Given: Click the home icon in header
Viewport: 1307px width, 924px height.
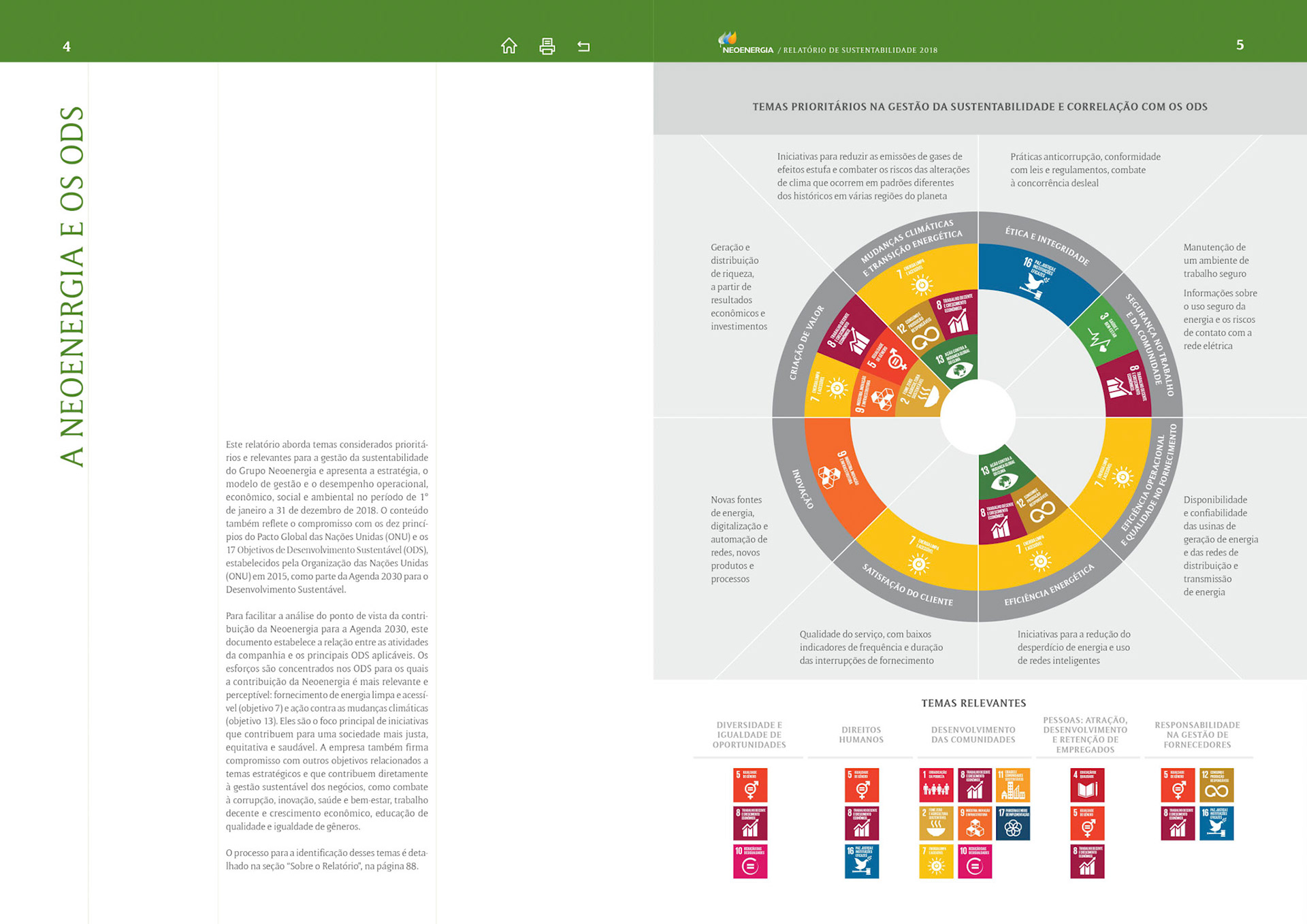Looking at the screenshot, I should click(x=509, y=46).
